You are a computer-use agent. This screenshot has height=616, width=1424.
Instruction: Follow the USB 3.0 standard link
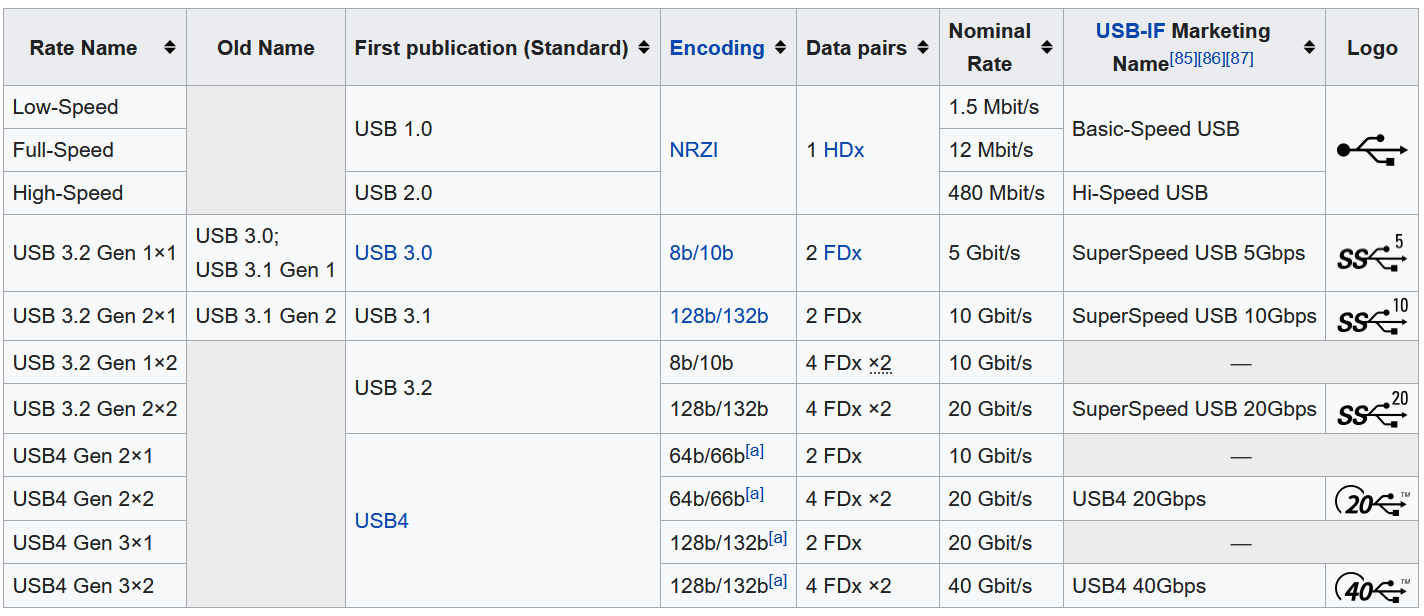pyautogui.click(x=393, y=253)
